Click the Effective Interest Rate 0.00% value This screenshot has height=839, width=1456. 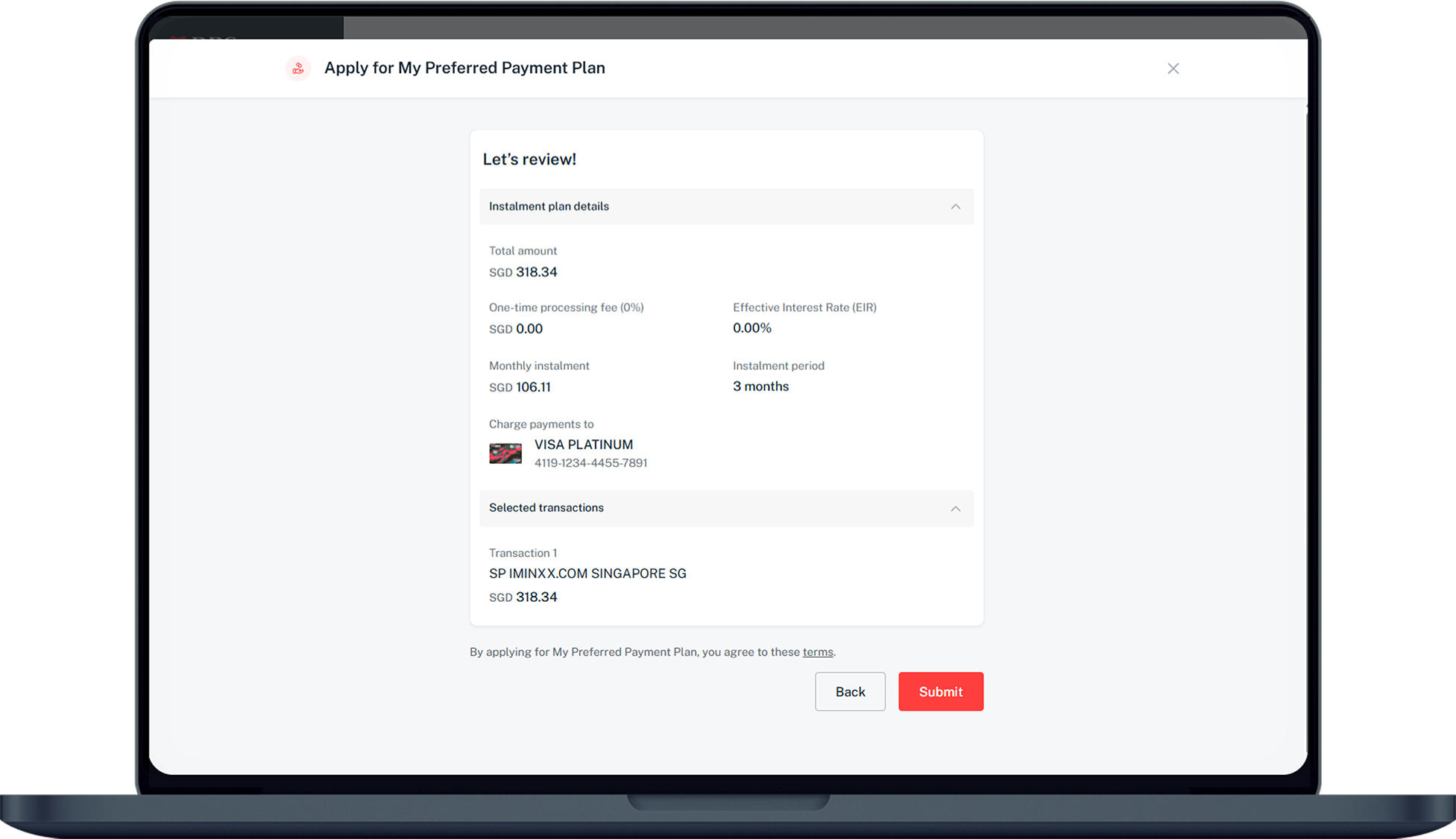click(751, 328)
